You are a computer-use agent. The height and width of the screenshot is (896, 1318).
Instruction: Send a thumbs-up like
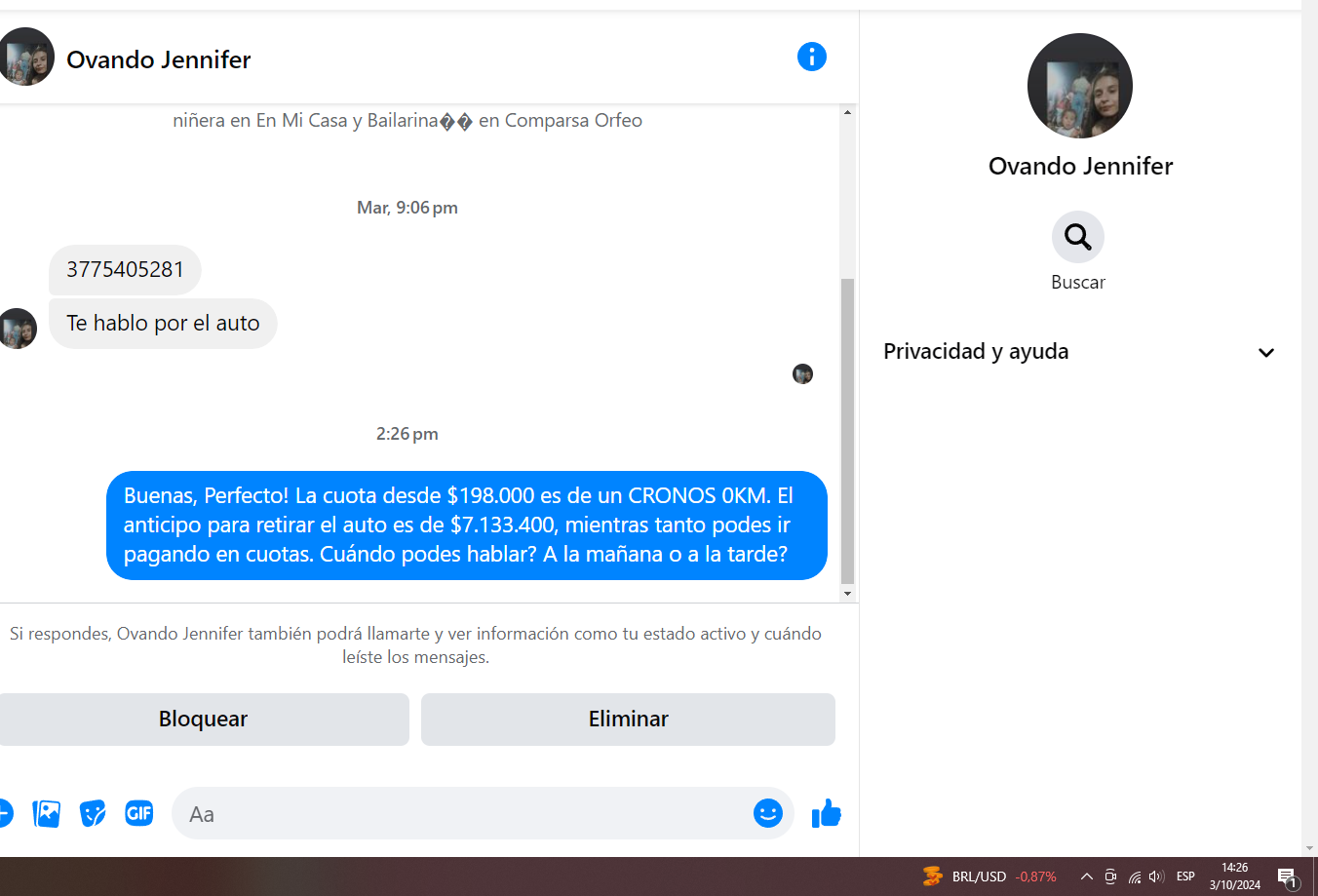[x=826, y=813]
